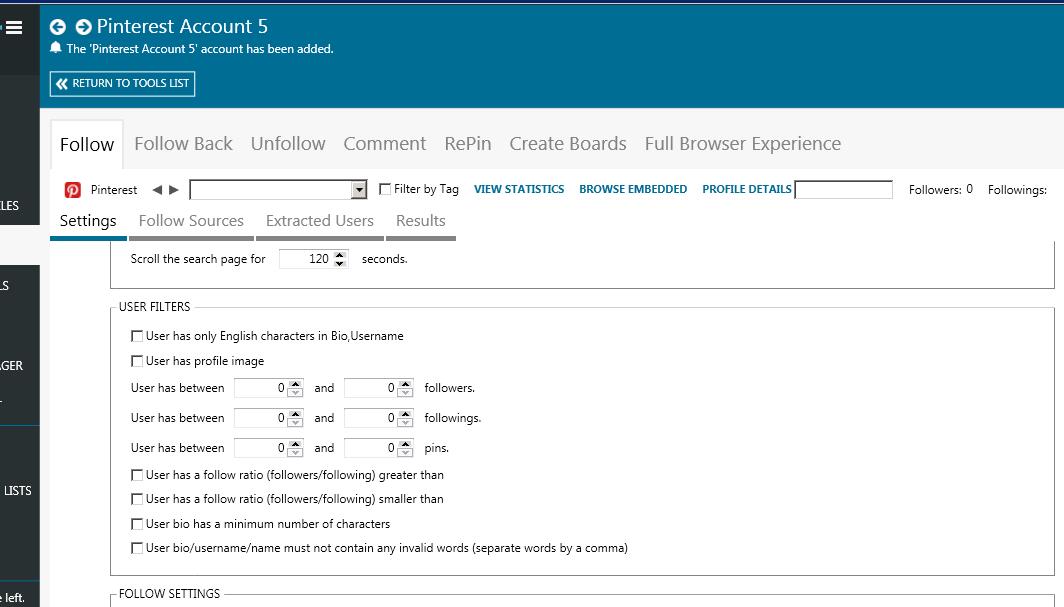The width and height of the screenshot is (1064, 607).
Task: Click the notification bell icon
Action: (56, 48)
